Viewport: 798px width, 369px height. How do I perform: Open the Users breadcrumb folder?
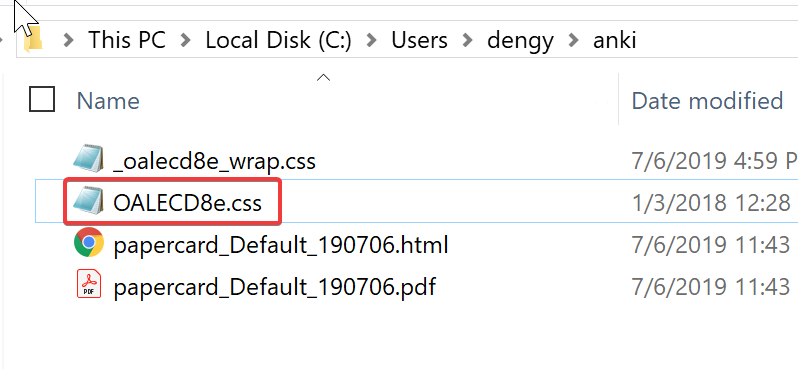[419, 40]
